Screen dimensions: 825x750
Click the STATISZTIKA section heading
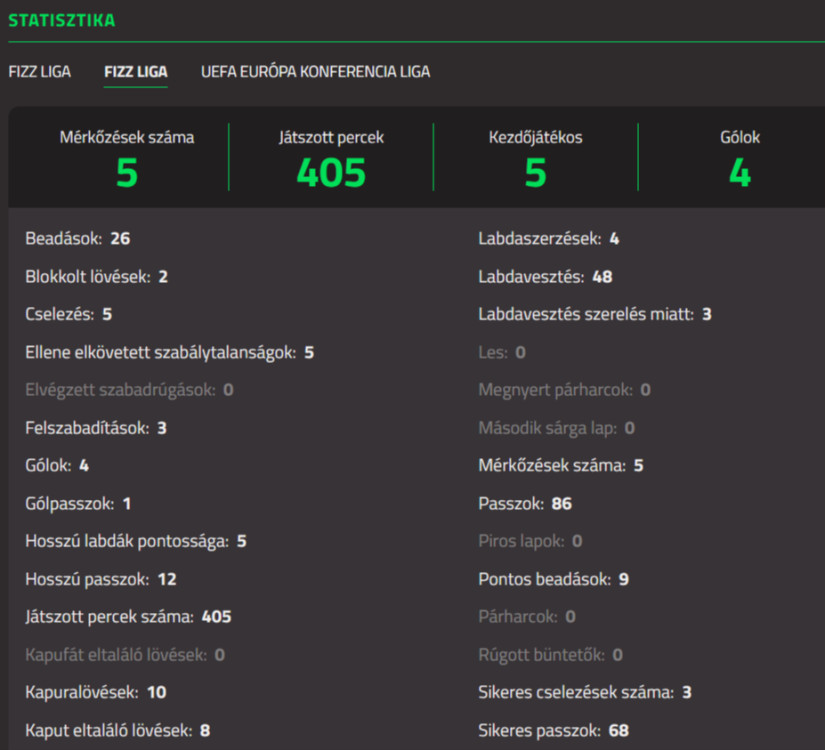[x=61, y=20]
